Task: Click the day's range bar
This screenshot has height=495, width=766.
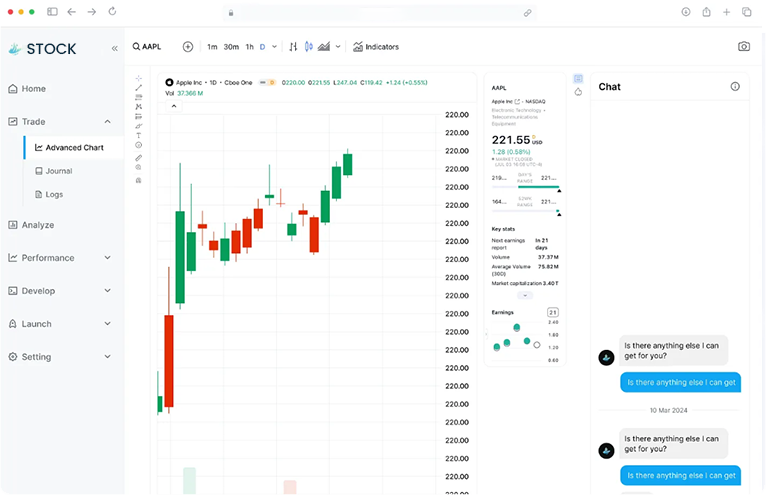Action: (525, 187)
